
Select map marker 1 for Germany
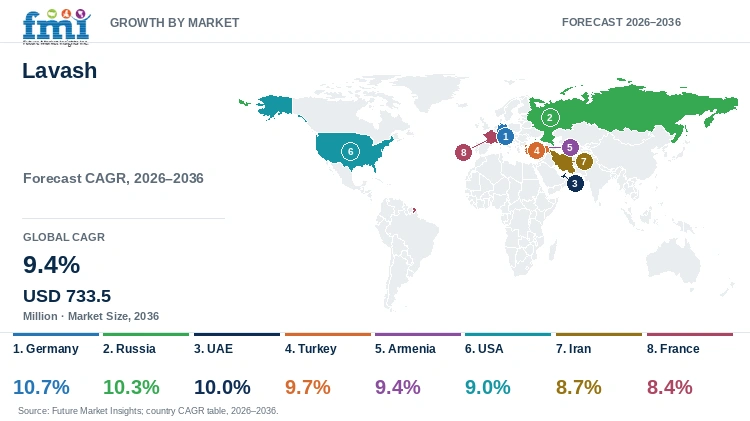point(505,136)
